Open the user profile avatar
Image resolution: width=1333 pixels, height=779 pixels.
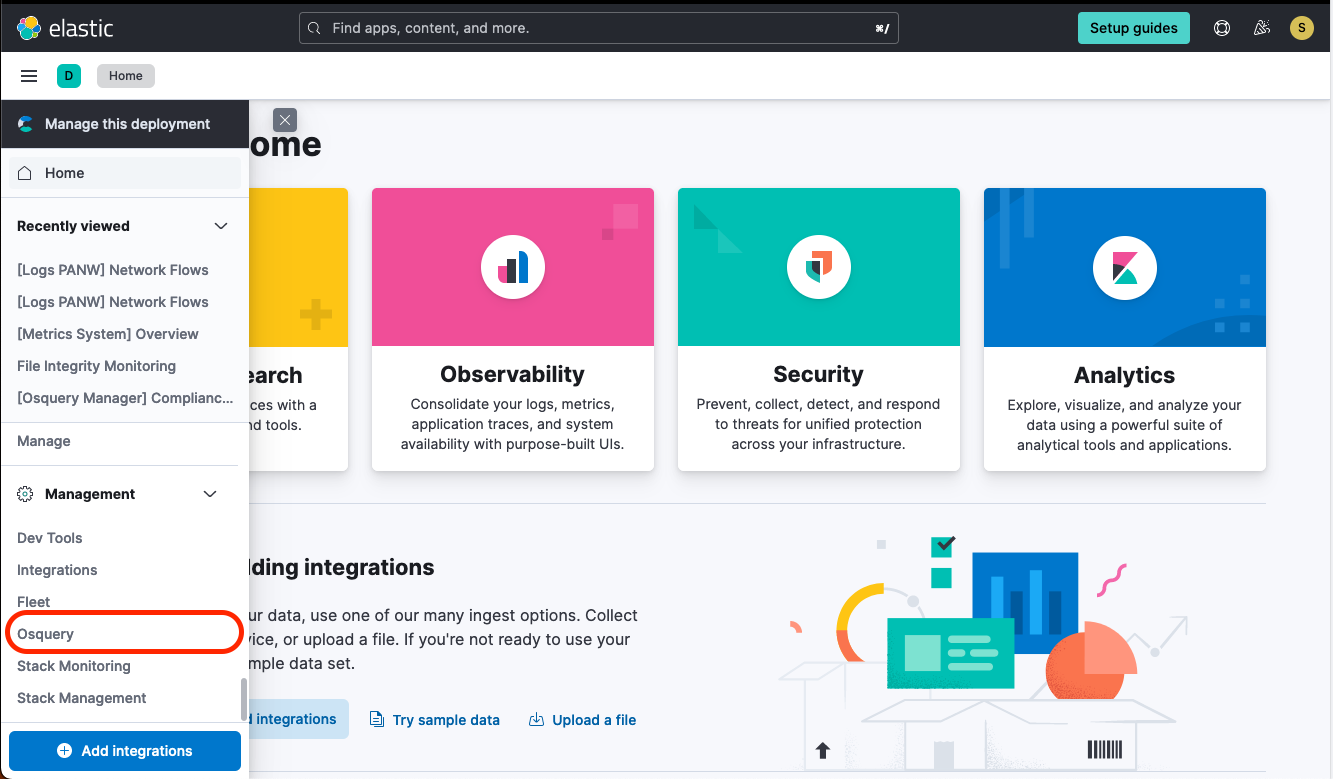[1301, 27]
